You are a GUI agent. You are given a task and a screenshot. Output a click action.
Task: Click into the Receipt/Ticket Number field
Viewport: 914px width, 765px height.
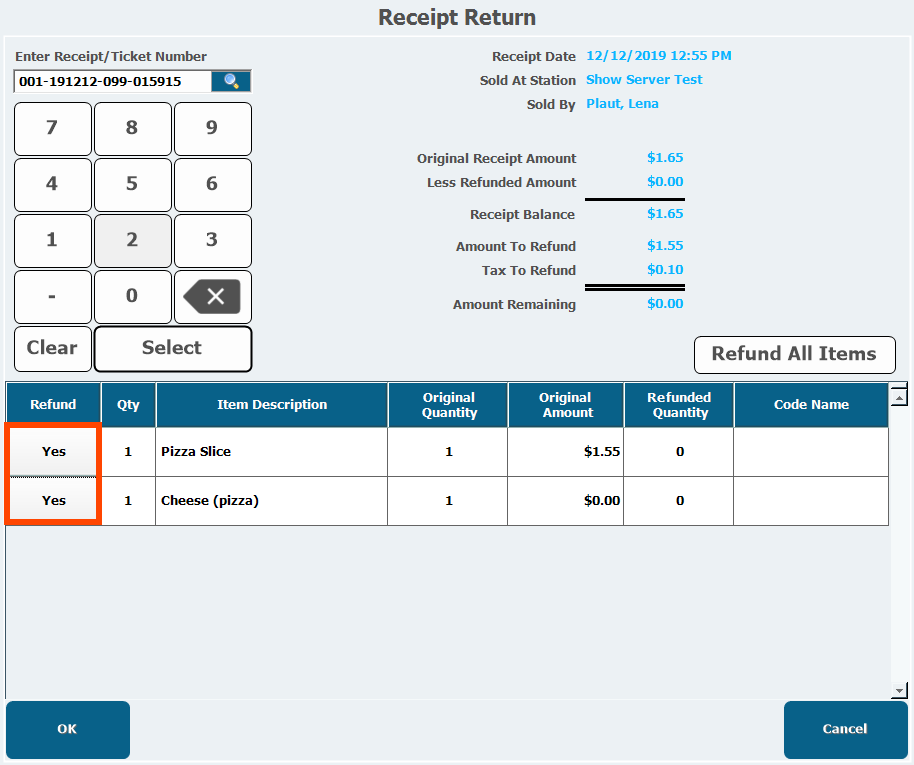112,81
